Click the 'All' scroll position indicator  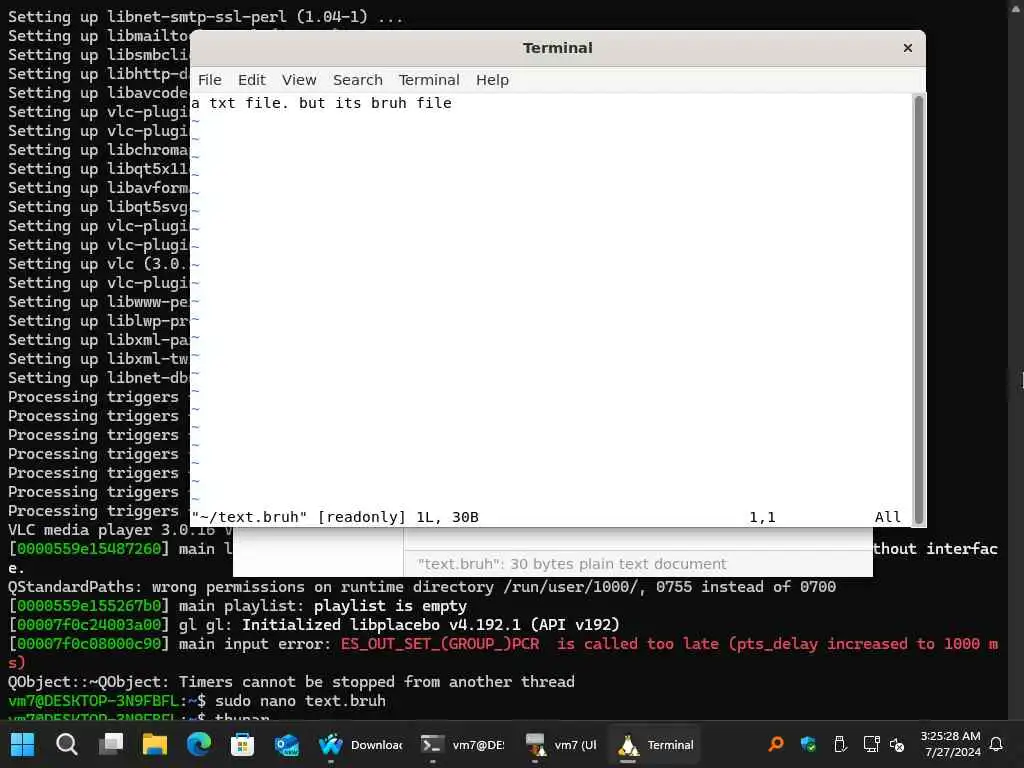pos(888,517)
